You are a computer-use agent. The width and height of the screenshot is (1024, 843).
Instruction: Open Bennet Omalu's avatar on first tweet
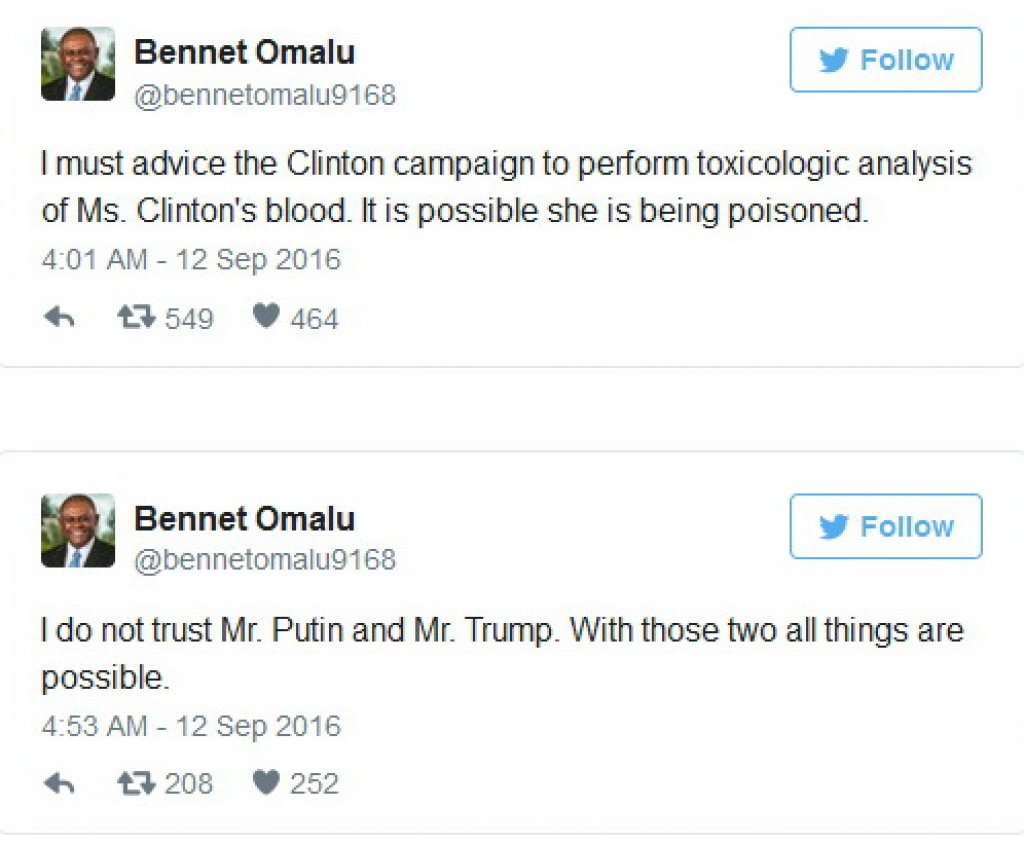coord(78,64)
